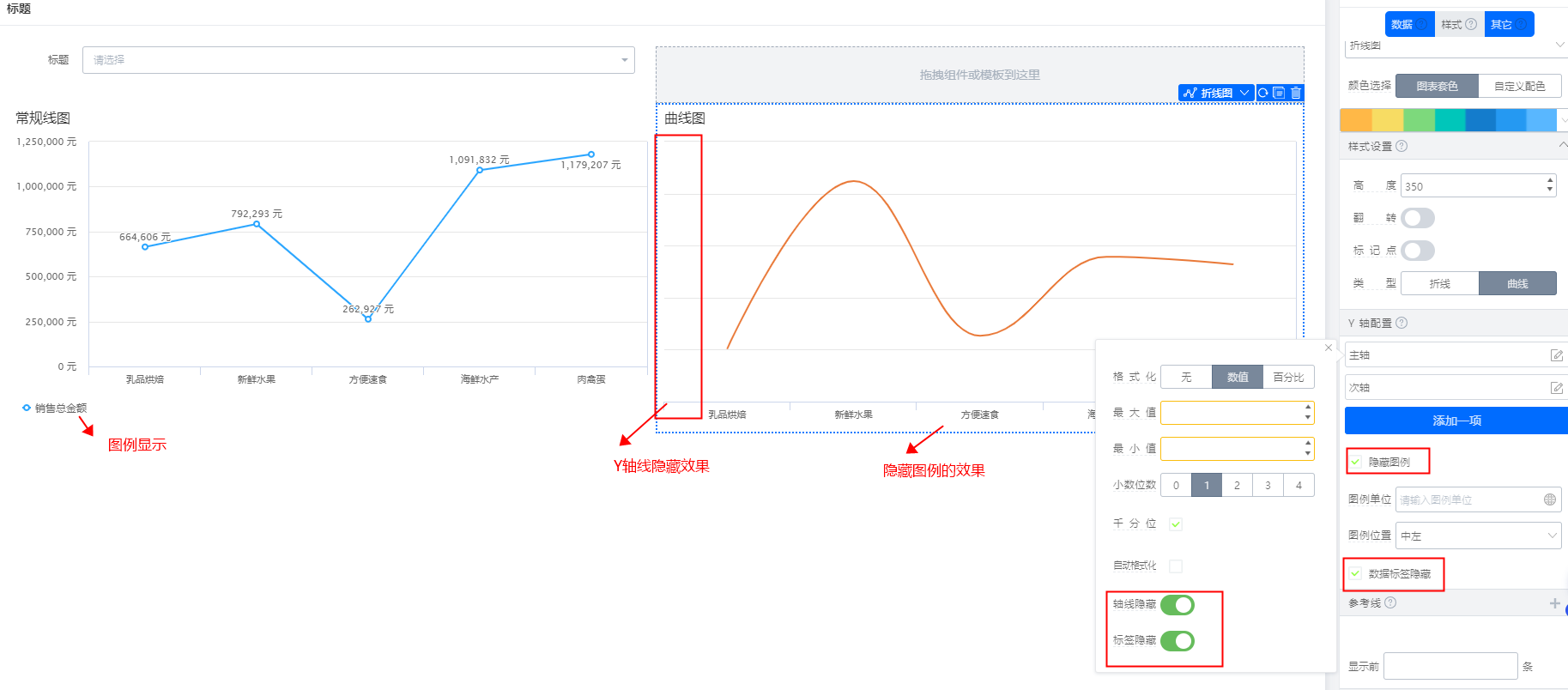Click the line chart icon on blue toolbar
The image size is (1568, 690).
[1190, 93]
